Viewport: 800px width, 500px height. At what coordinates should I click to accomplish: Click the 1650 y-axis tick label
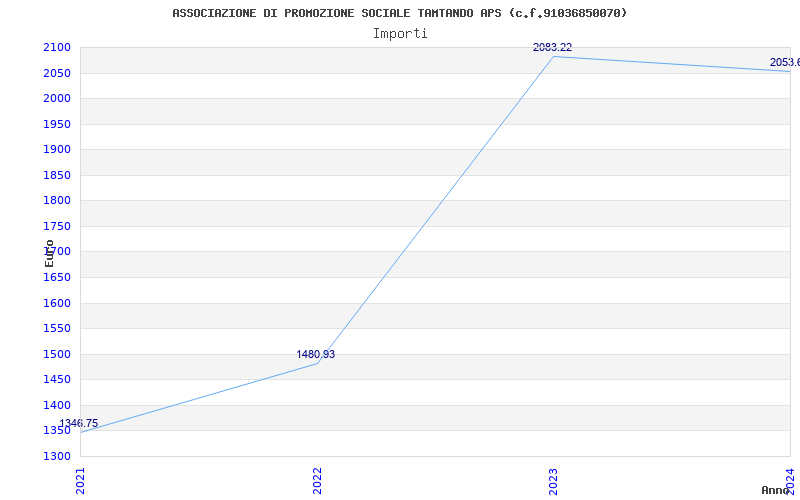57,278
